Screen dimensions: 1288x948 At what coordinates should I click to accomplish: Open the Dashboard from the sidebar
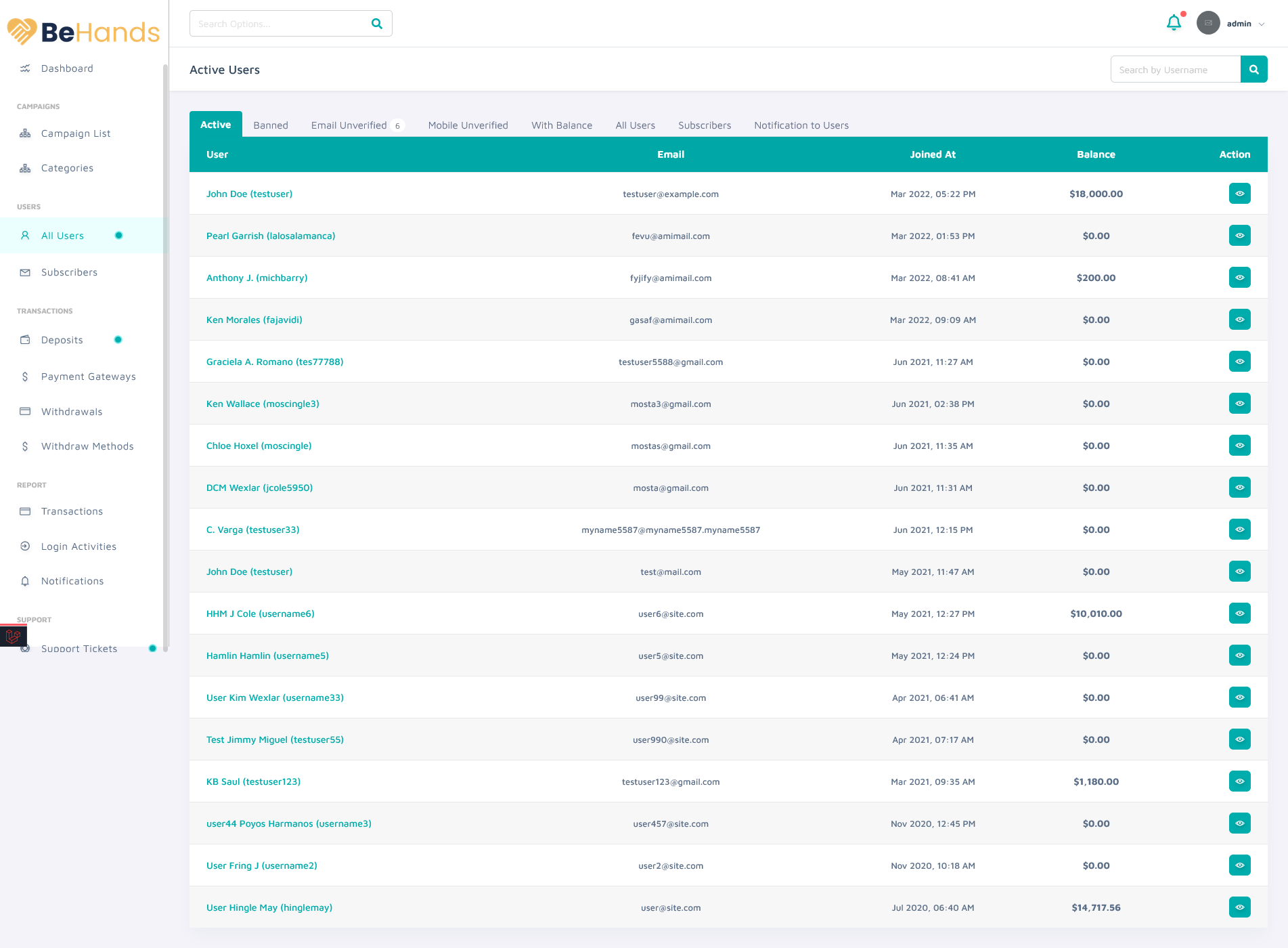[68, 68]
